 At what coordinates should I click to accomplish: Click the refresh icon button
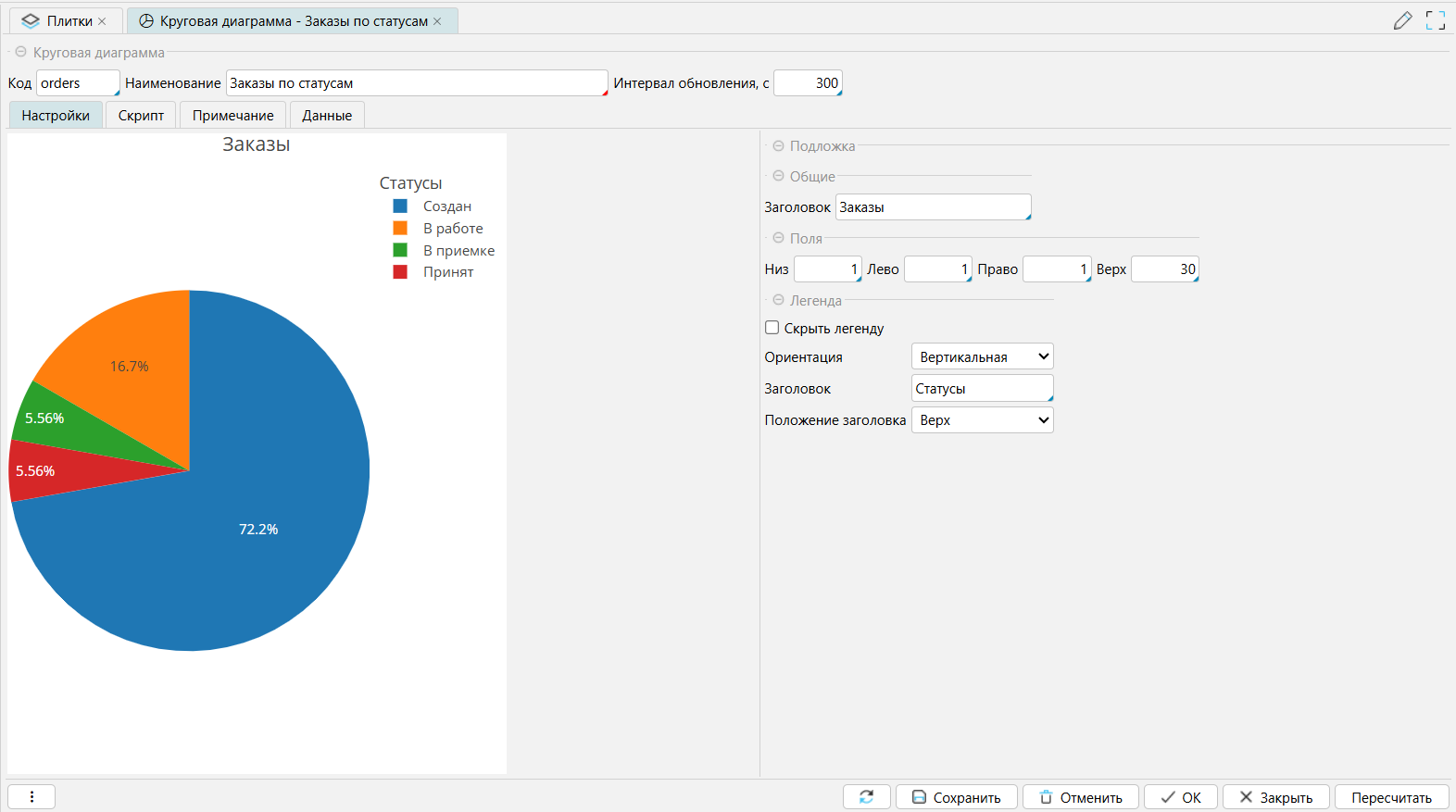[x=866, y=797]
